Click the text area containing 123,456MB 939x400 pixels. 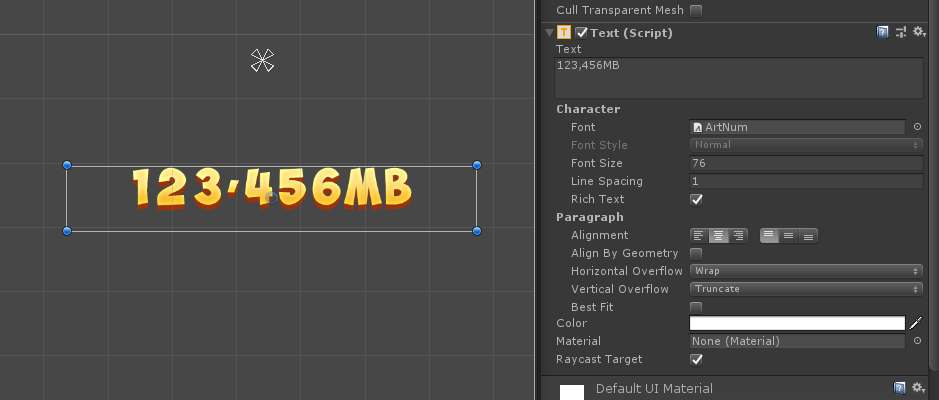click(x=739, y=78)
